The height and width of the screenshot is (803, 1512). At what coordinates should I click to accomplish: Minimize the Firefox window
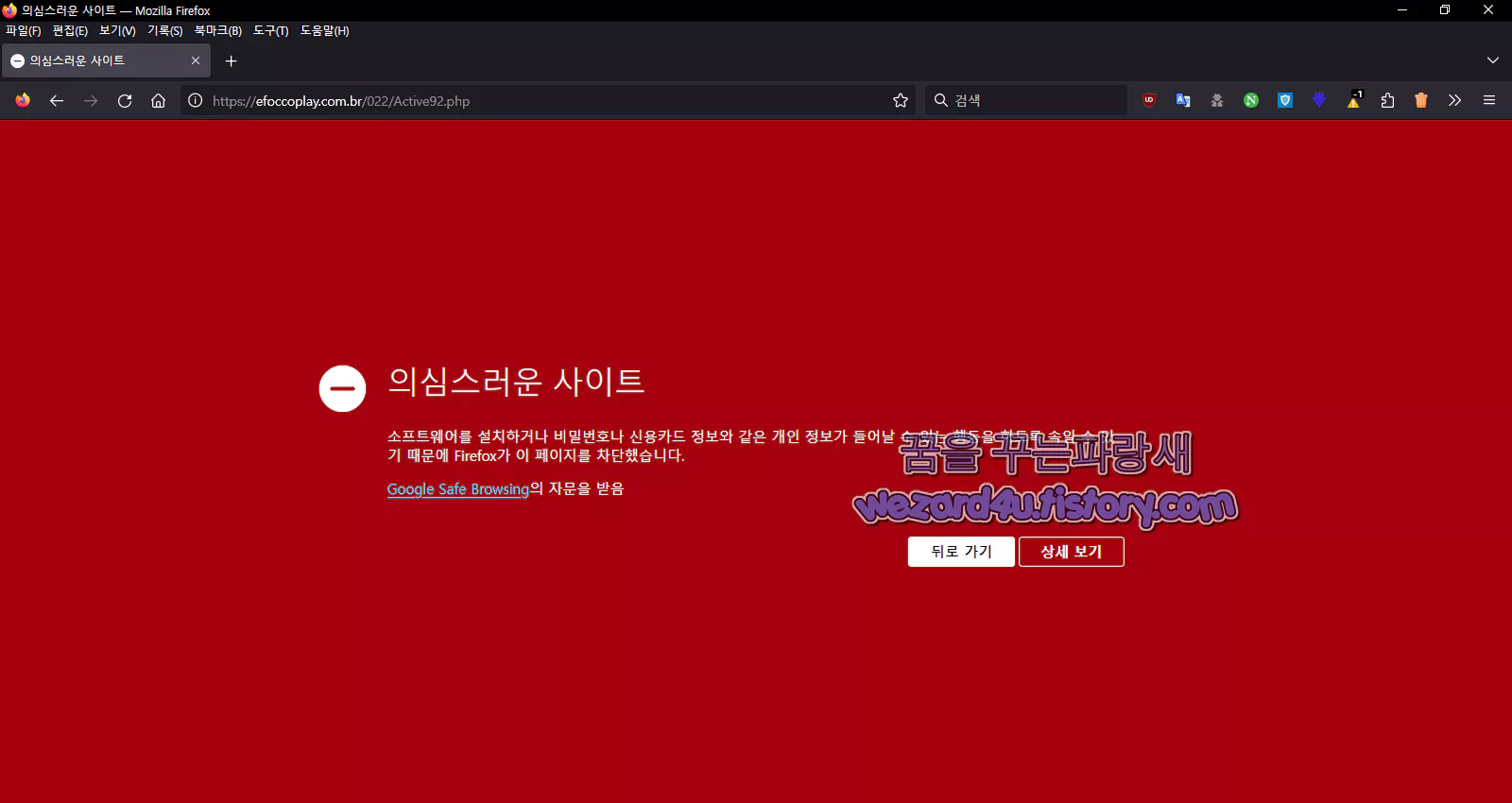[x=1402, y=10]
